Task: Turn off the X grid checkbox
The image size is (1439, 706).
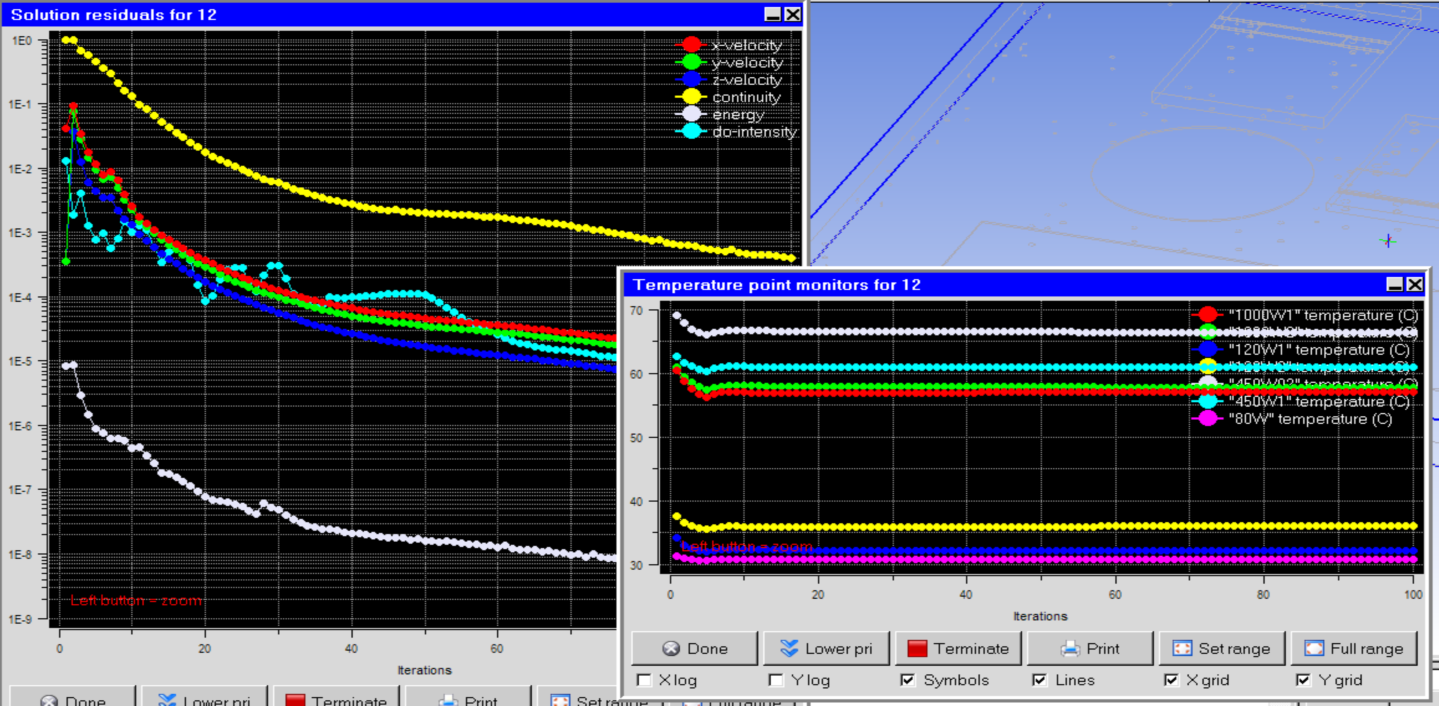Action: click(x=1171, y=680)
